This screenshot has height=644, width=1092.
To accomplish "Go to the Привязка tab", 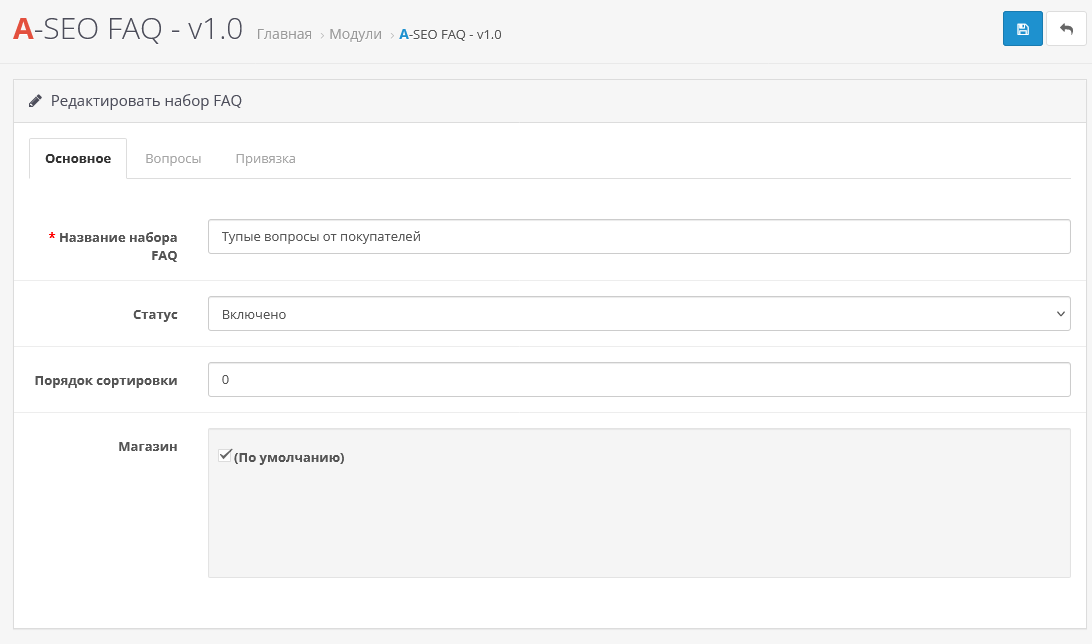I will 265,159.
